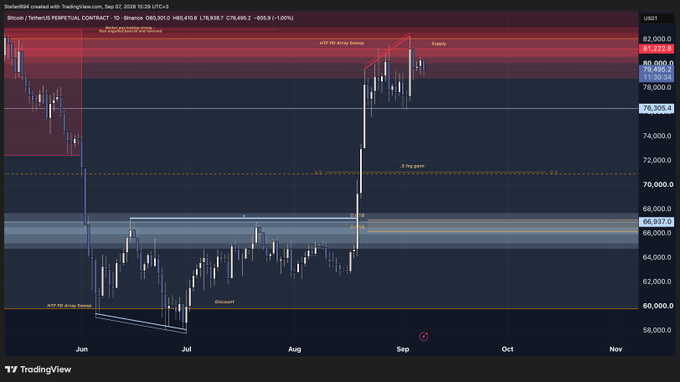
Task: Select the Supply zone text label
Action: point(439,44)
